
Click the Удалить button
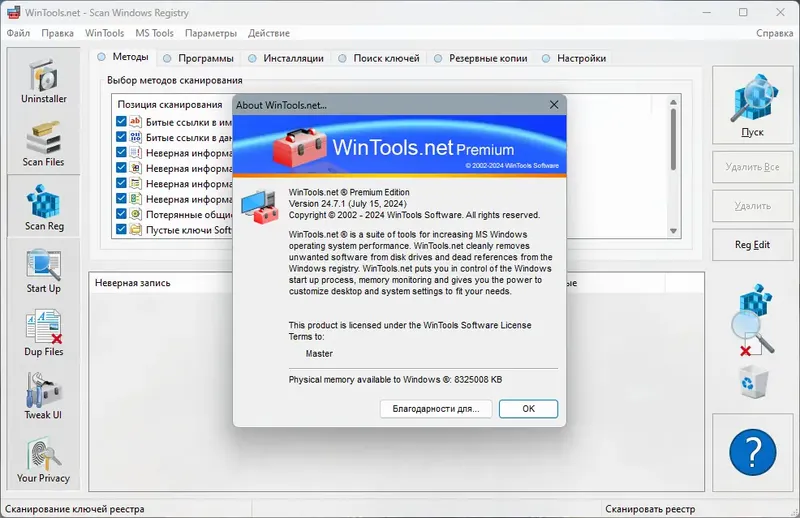tap(753, 206)
